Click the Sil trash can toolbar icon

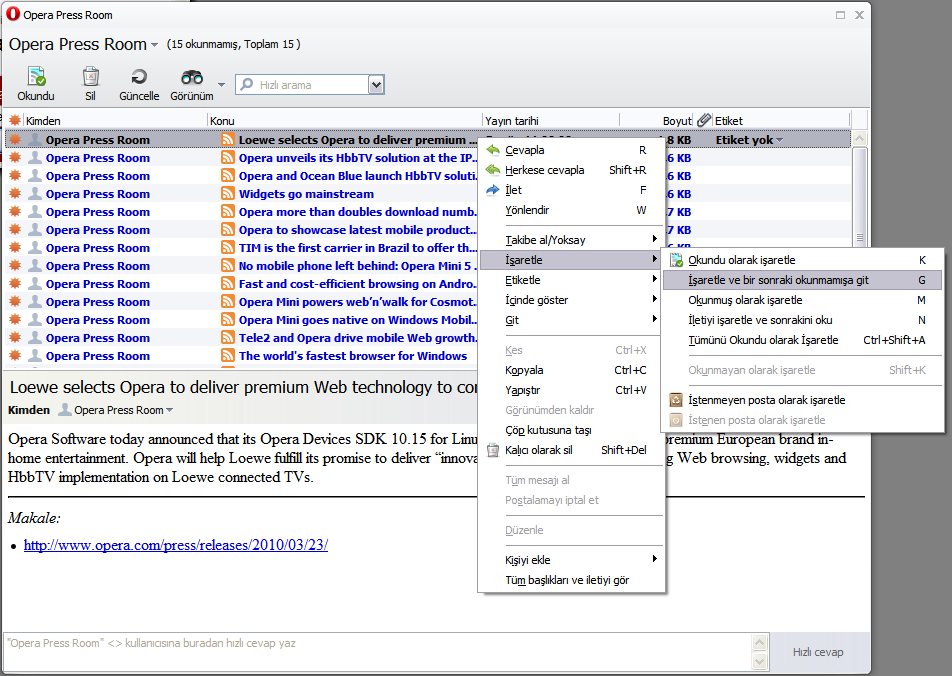point(90,77)
